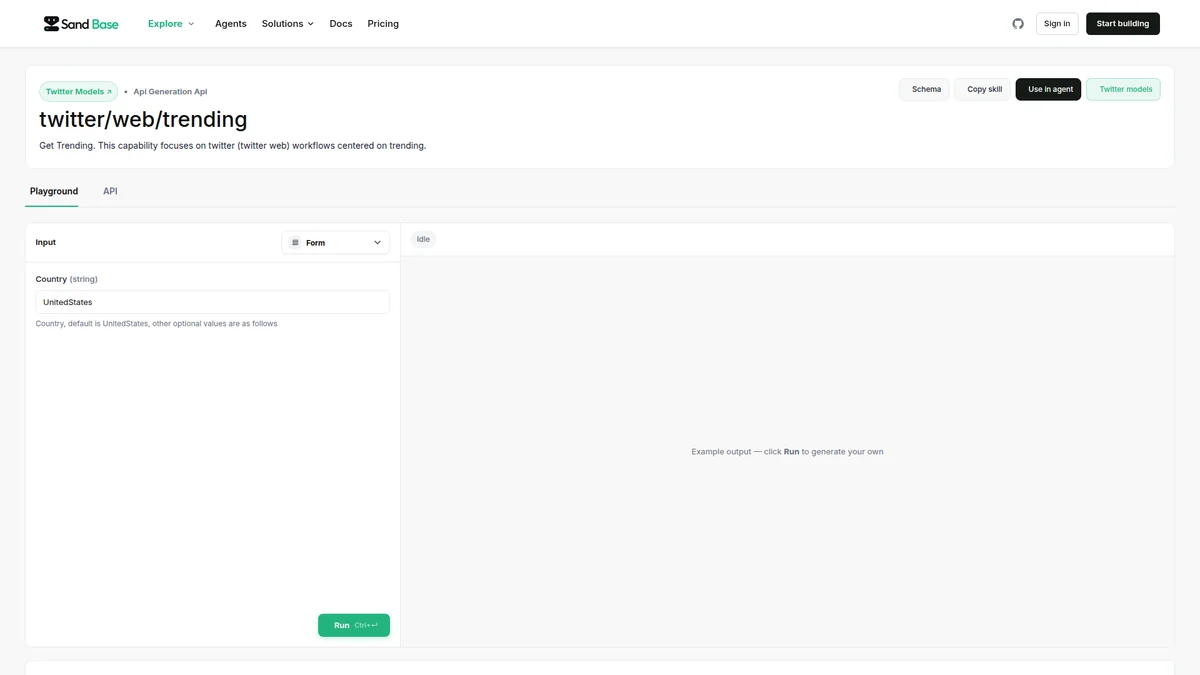The image size is (1200, 675).
Task: Open the Twitter Models tag link
Action: click(79, 91)
